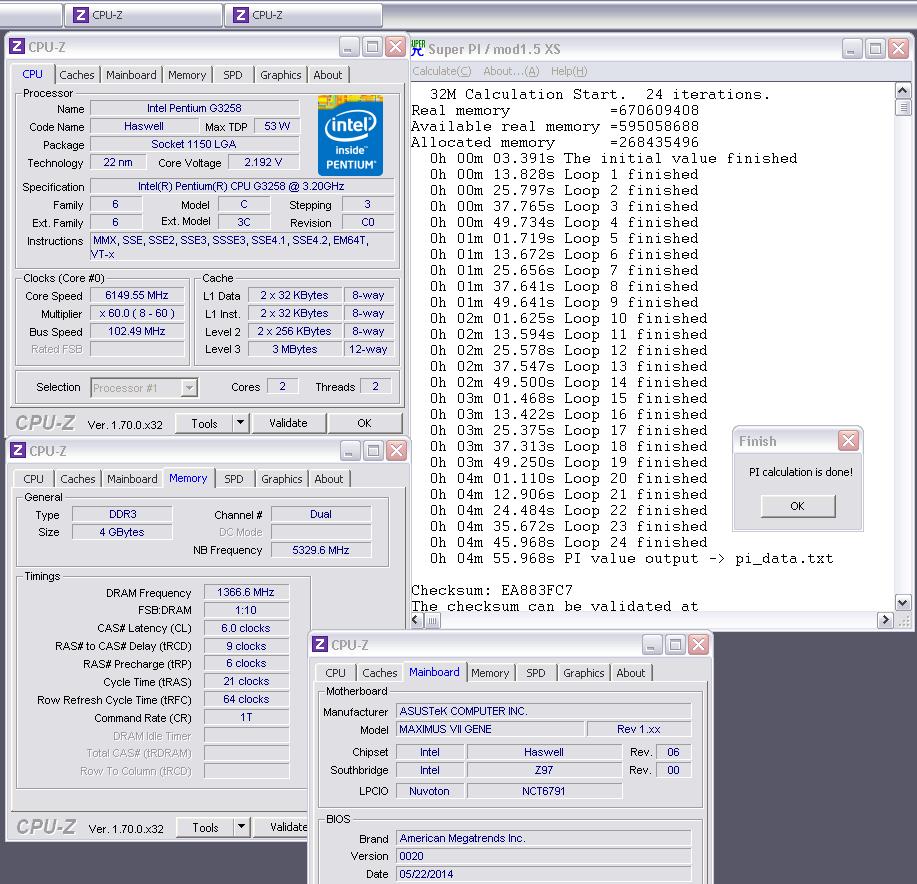
Task: Click the Checksum: EA883FC7 line
Action: click(492, 590)
